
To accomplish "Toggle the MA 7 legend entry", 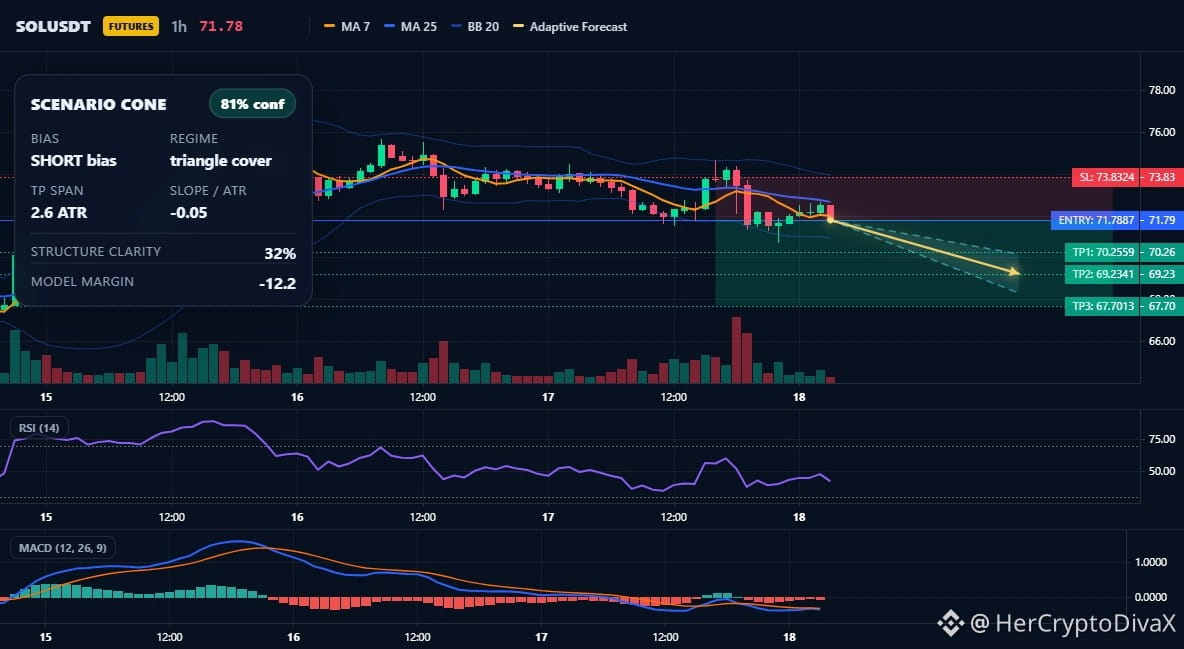I will click(x=347, y=26).
